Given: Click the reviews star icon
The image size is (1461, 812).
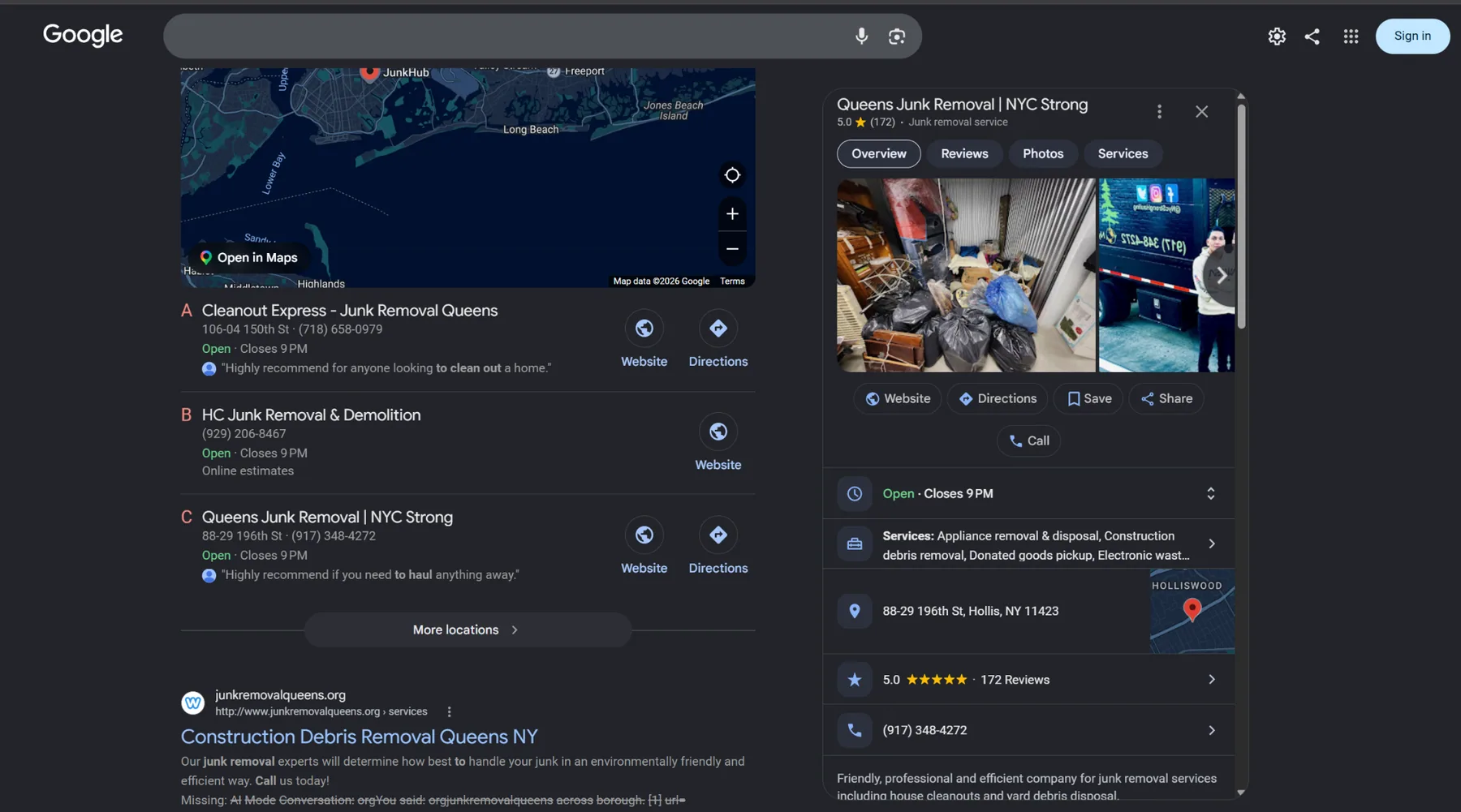Looking at the screenshot, I should pos(855,680).
